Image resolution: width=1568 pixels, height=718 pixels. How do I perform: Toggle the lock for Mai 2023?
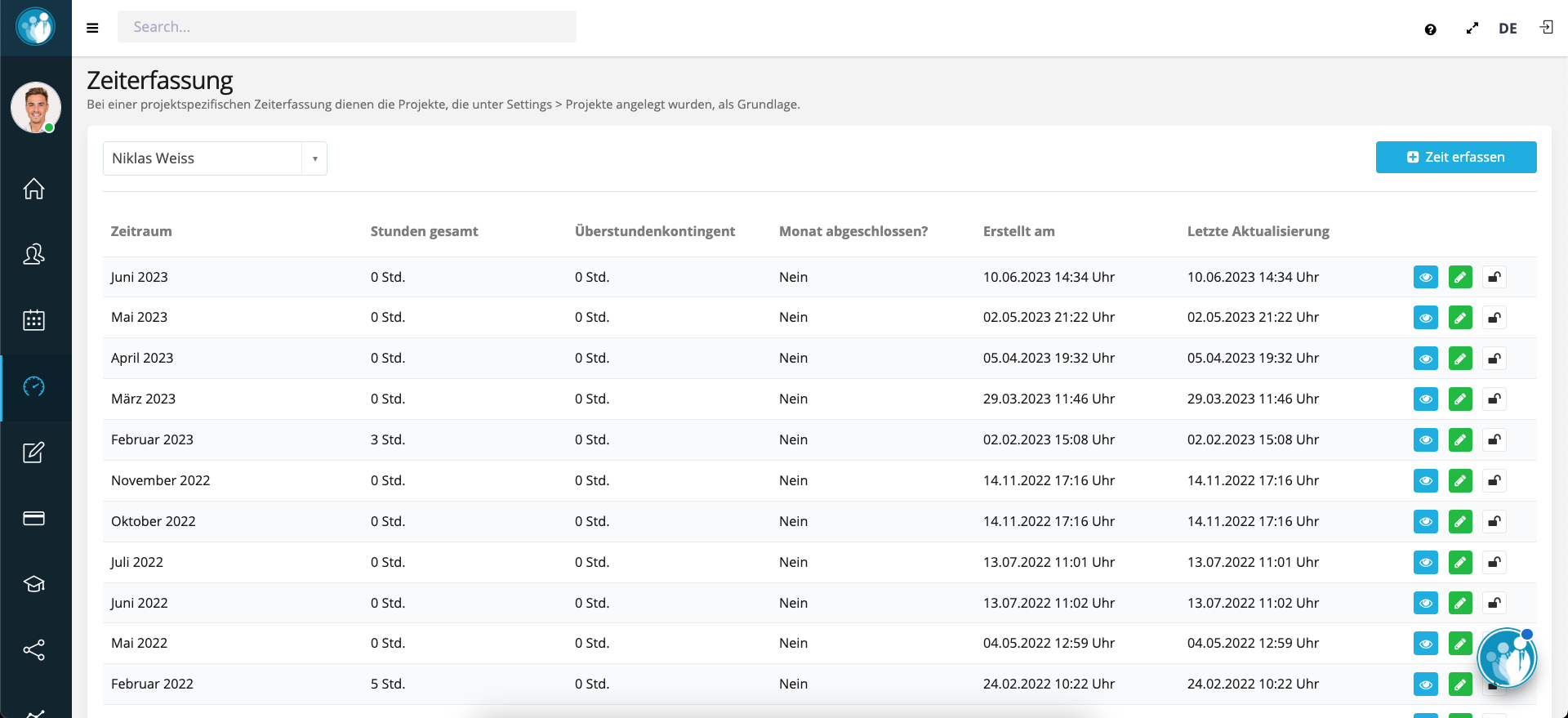pyautogui.click(x=1494, y=318)
